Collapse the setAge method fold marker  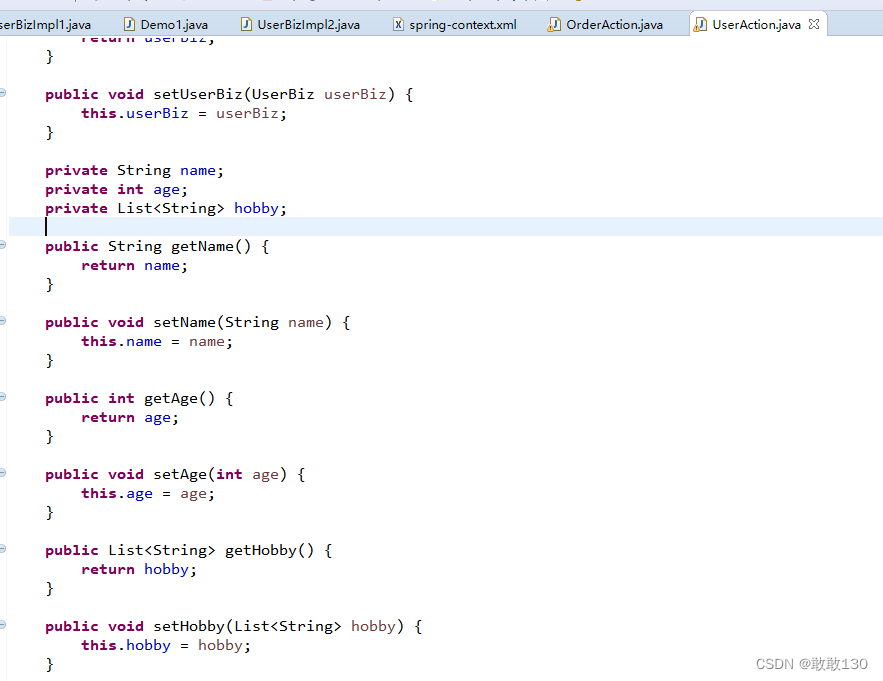click(x=3, y=473)
